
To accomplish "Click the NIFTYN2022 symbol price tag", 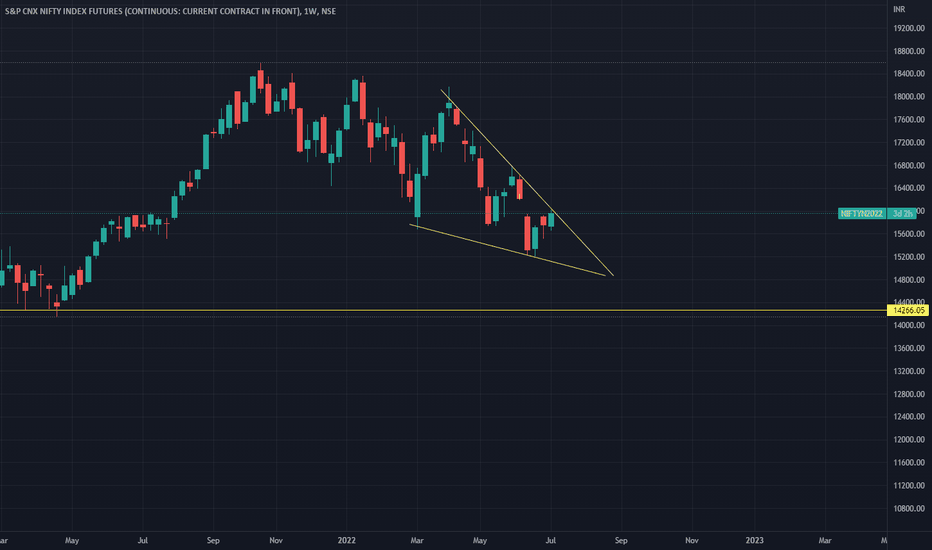I will click(862, 213).
